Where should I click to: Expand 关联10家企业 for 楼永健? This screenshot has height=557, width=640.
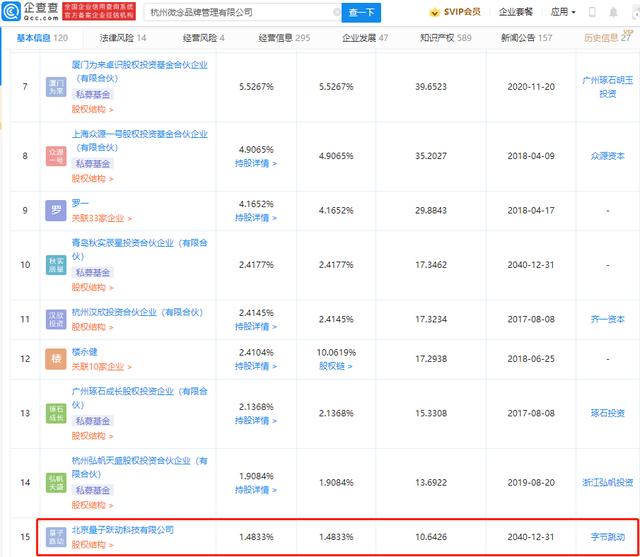[102, 367]
